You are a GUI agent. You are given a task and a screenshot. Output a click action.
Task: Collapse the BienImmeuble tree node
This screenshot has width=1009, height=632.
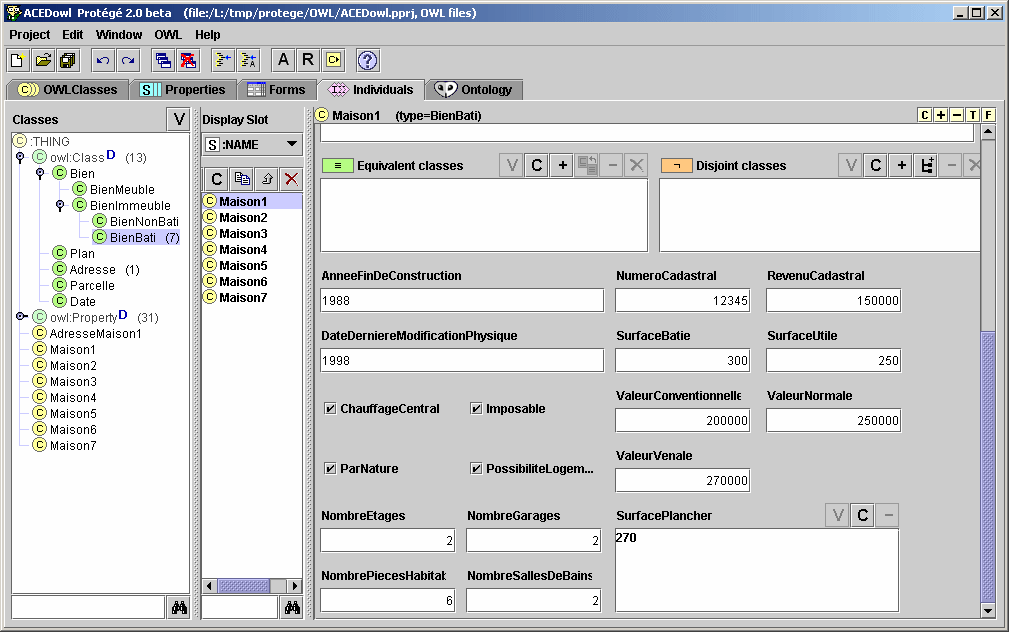coord(60,206)
